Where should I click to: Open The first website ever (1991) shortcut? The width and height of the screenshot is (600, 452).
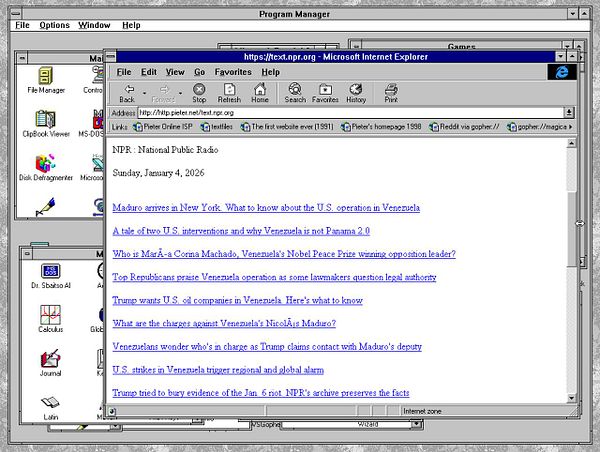tap(287, 127)
